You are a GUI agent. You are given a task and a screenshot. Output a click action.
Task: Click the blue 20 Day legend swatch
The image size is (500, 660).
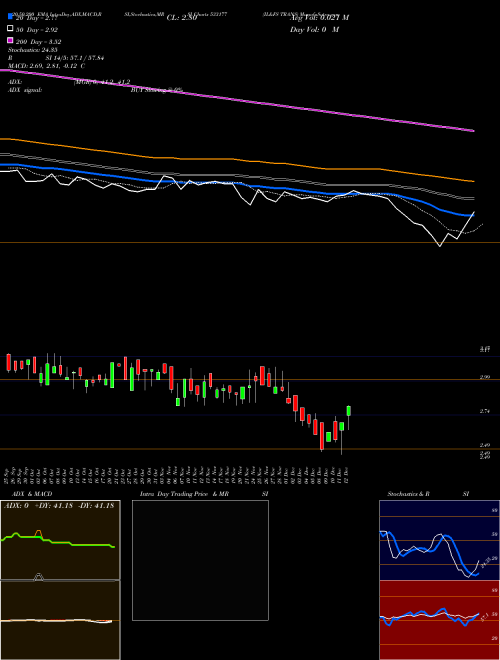pyautogui.click(x=11, y=17)
